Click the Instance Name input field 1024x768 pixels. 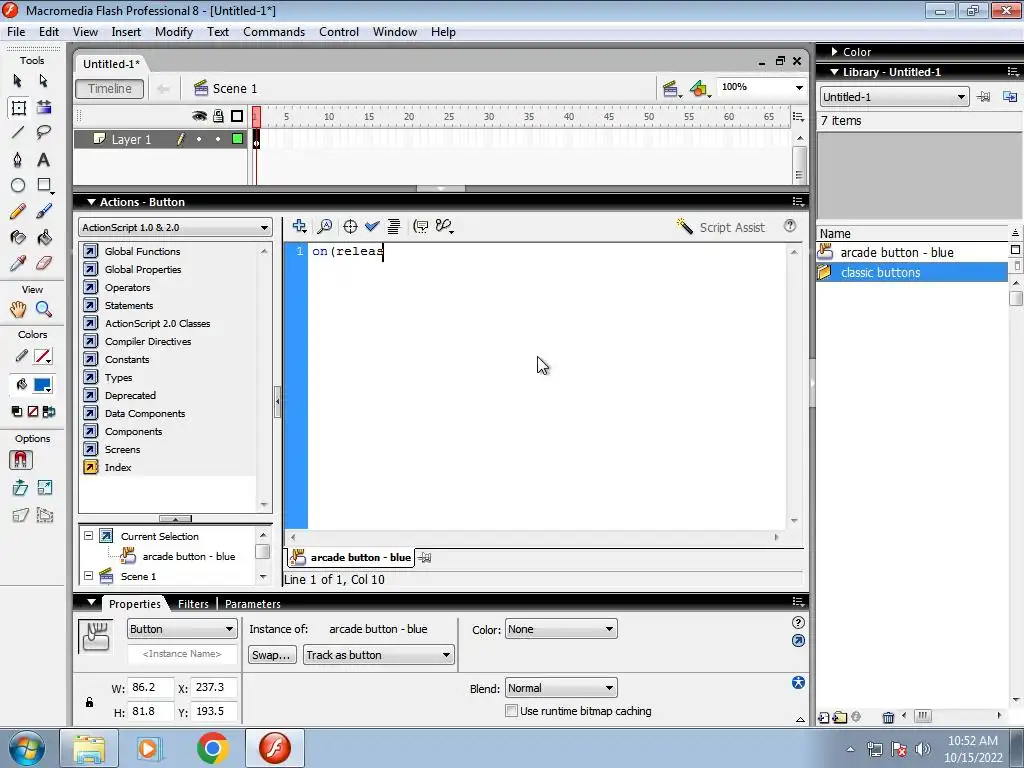tap(182, 654)
